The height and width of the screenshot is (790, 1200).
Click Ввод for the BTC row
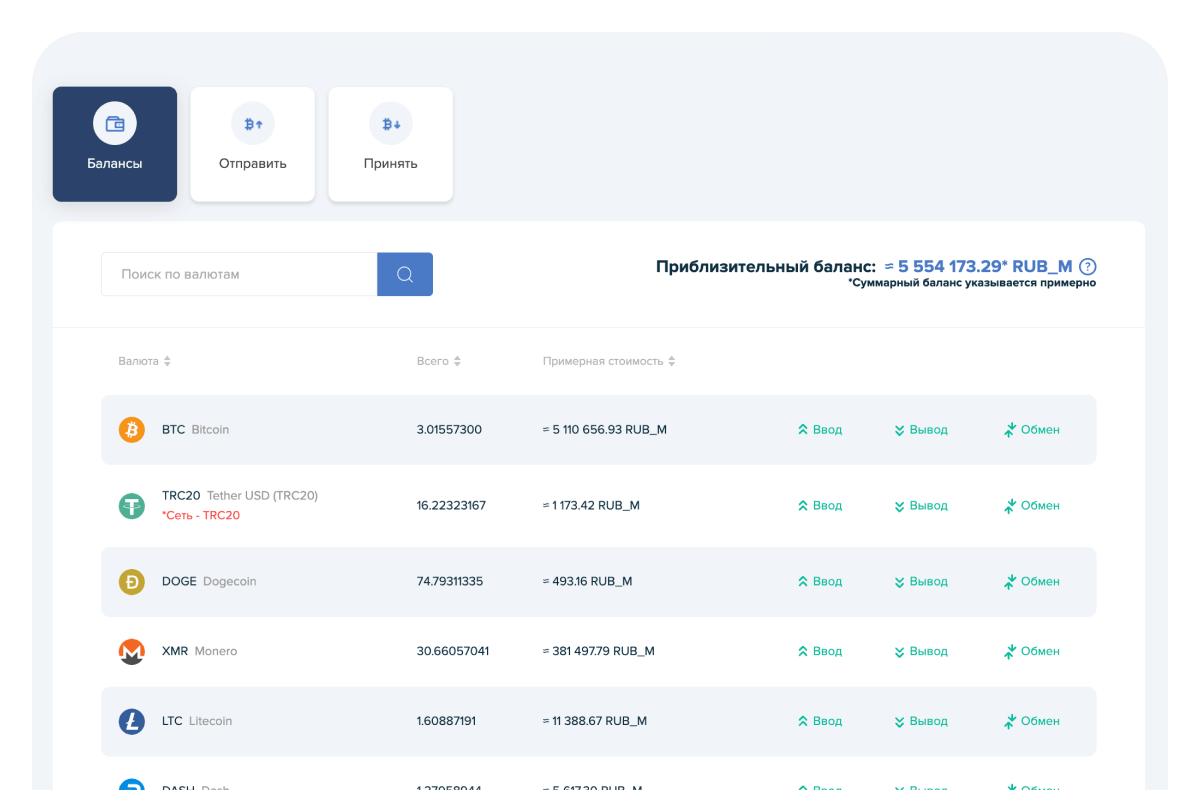(x=820, y=429)
